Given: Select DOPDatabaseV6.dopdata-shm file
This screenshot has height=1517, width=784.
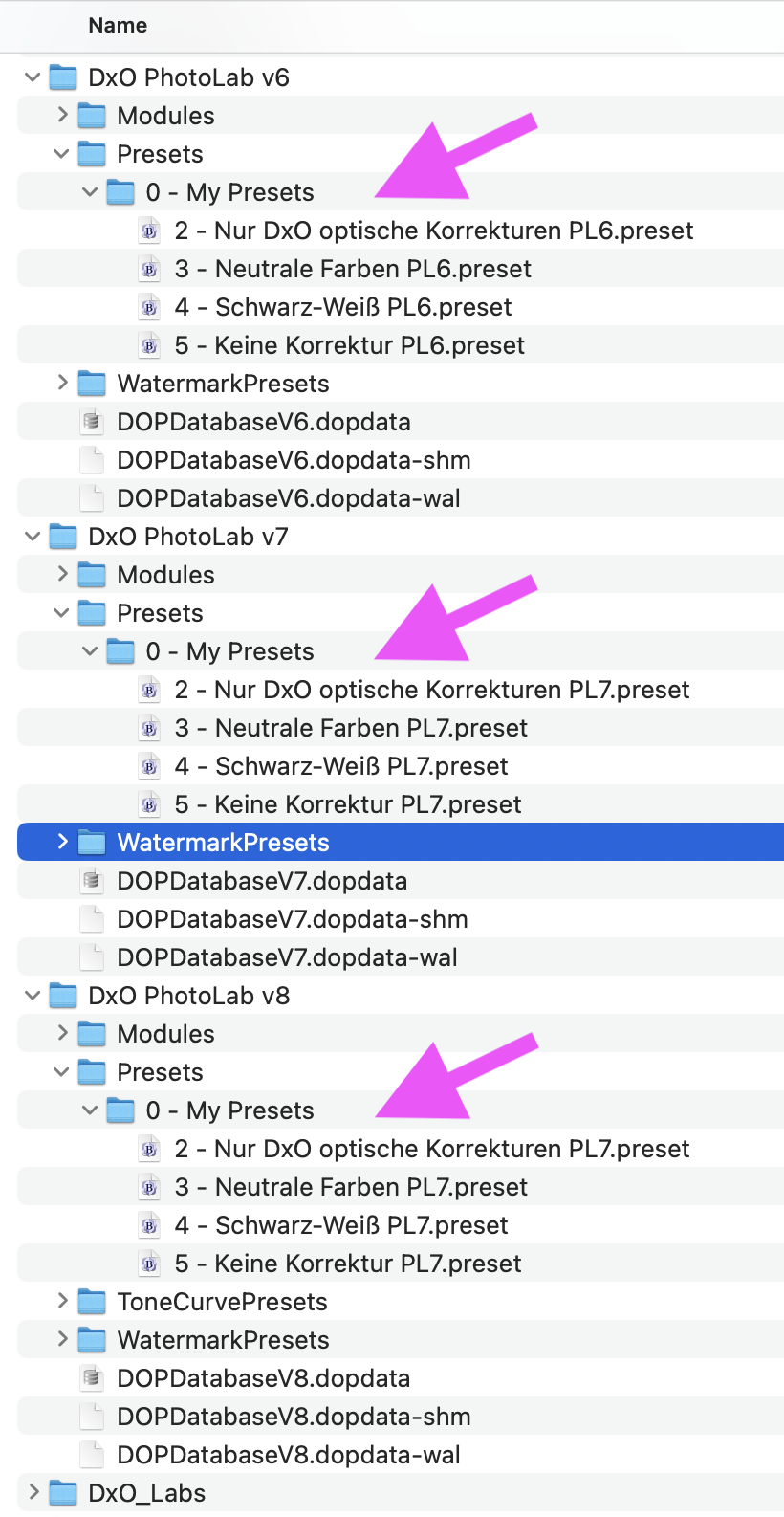Looking at the screenshot, I should pyautogui.click(x=294, y=460).
